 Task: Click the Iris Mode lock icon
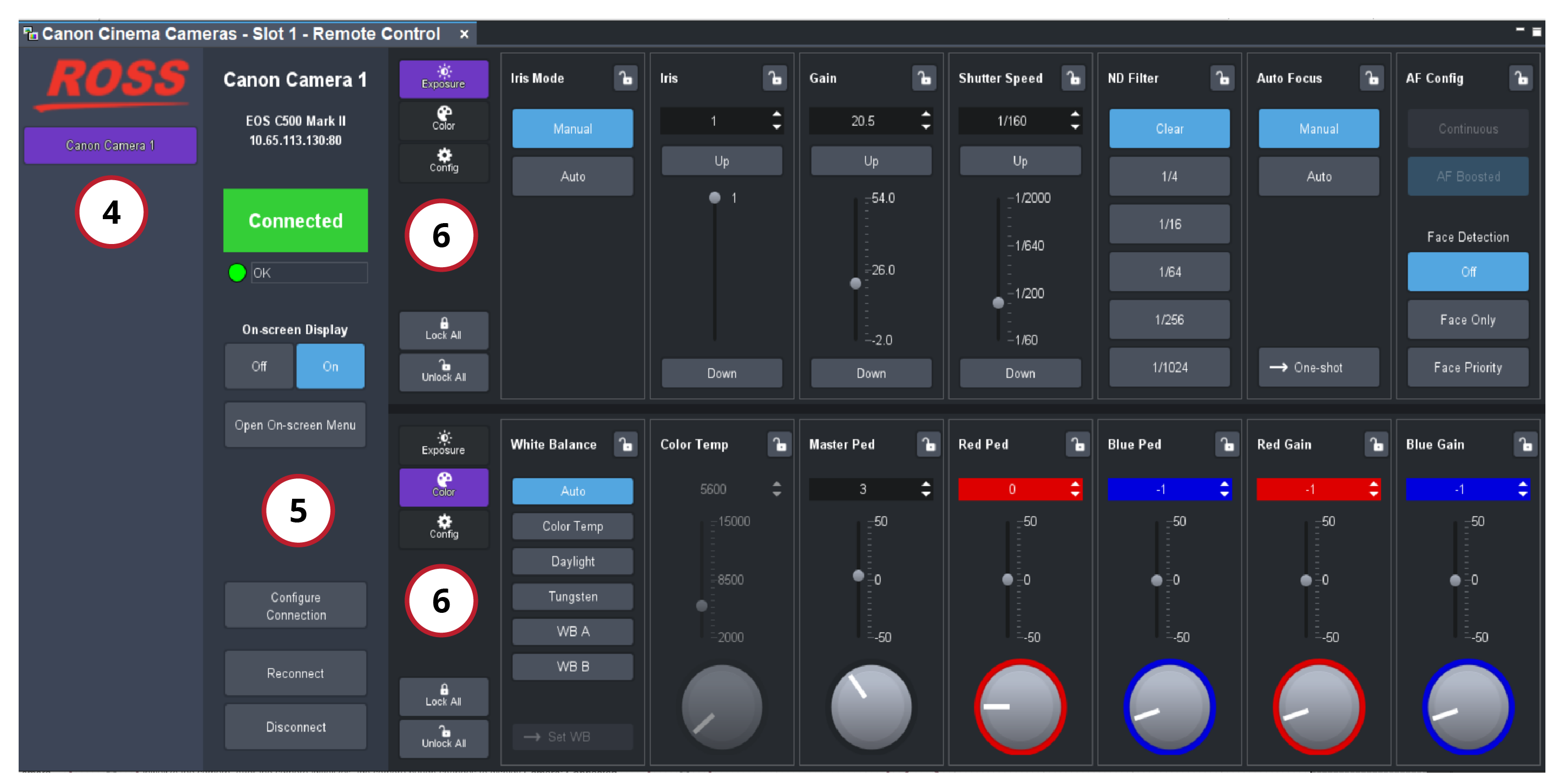click(625, 79)
